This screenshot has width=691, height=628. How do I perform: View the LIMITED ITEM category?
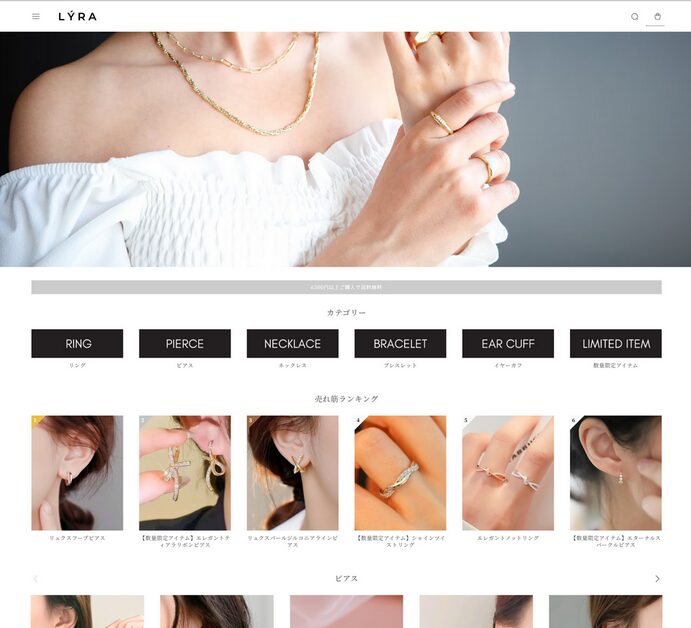tap(615, 343)
